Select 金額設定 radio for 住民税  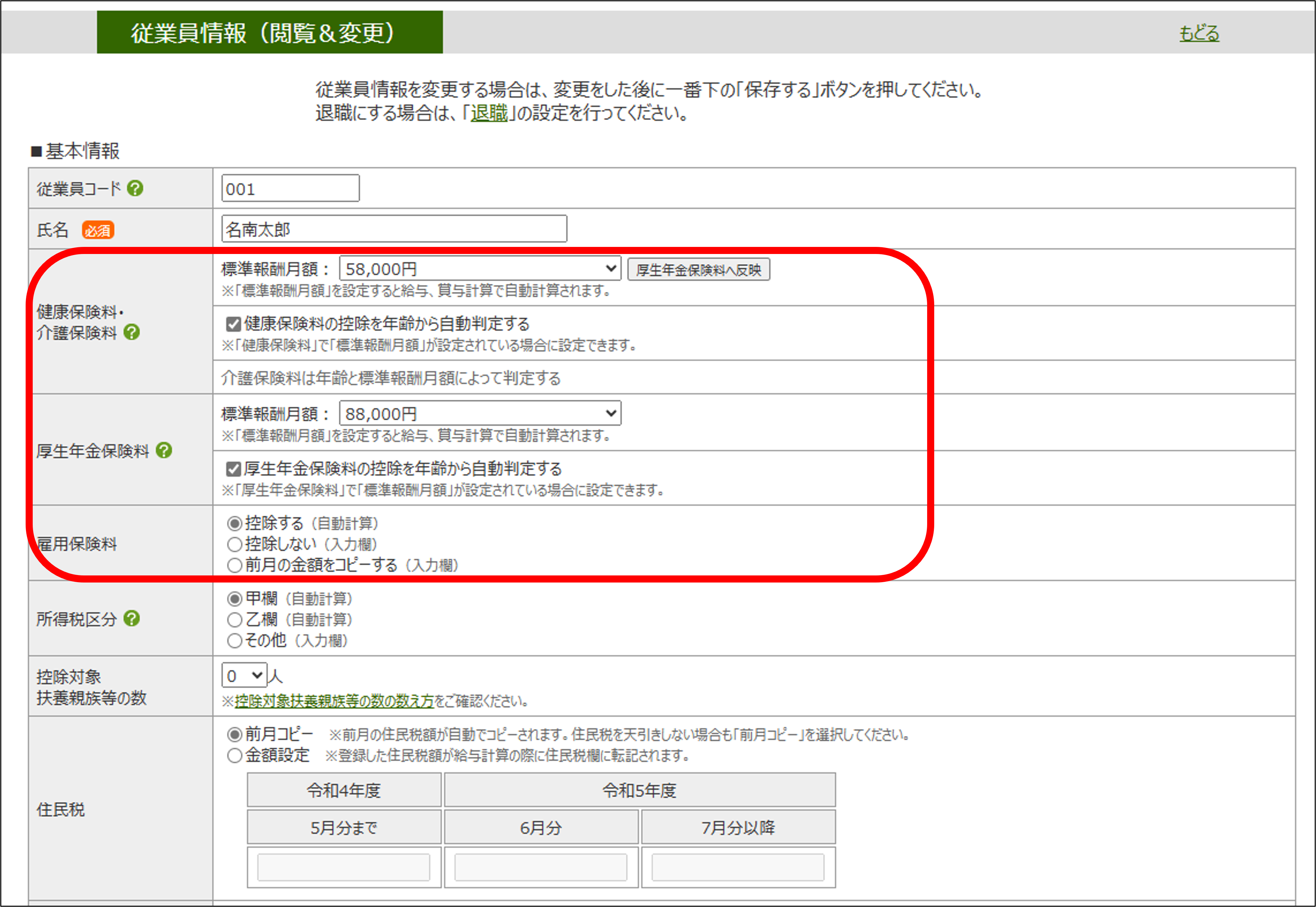click(235, 755)
